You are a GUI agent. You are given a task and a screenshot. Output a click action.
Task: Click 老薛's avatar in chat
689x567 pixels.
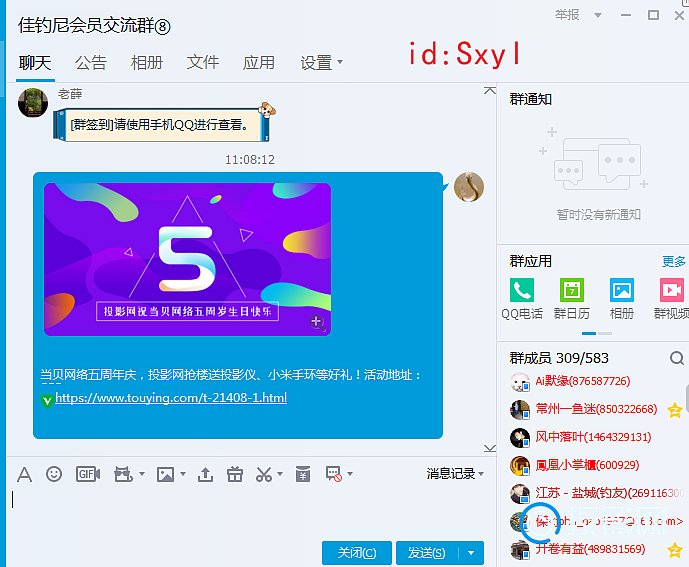pos(33,102)
